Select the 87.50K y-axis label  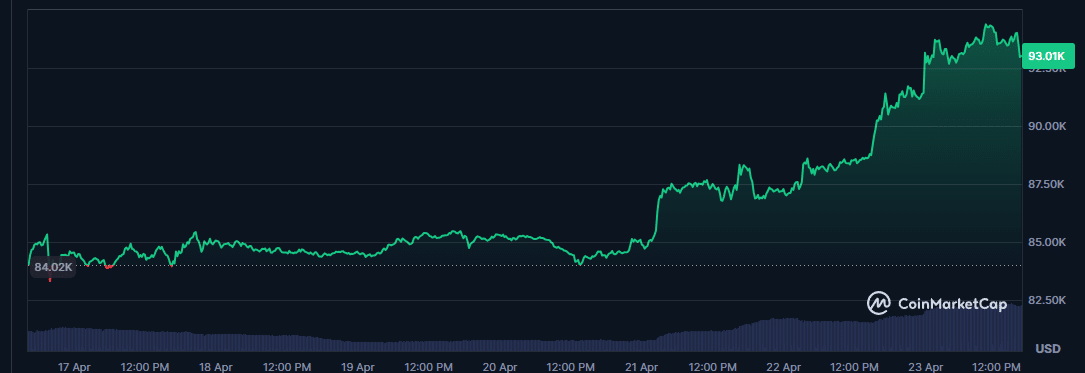[1047, 184]
